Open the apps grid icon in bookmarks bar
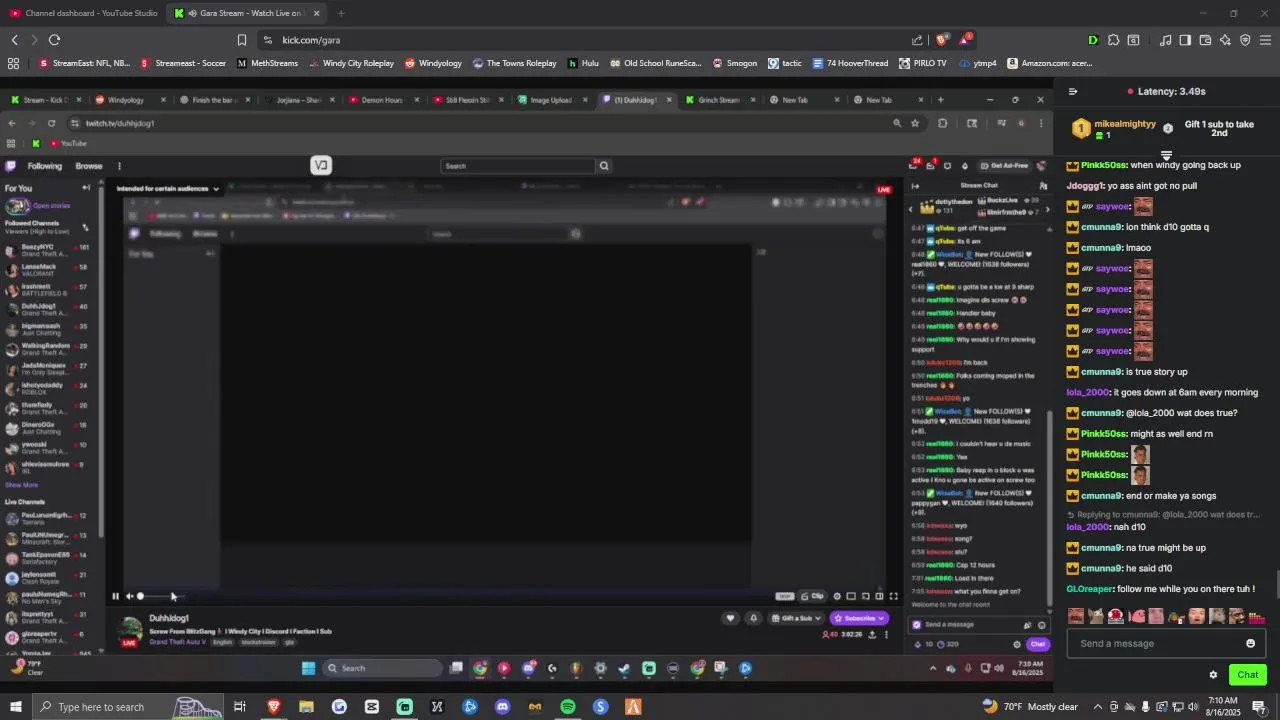Screen dimensions: 1280x720 [x=13, y=63]
